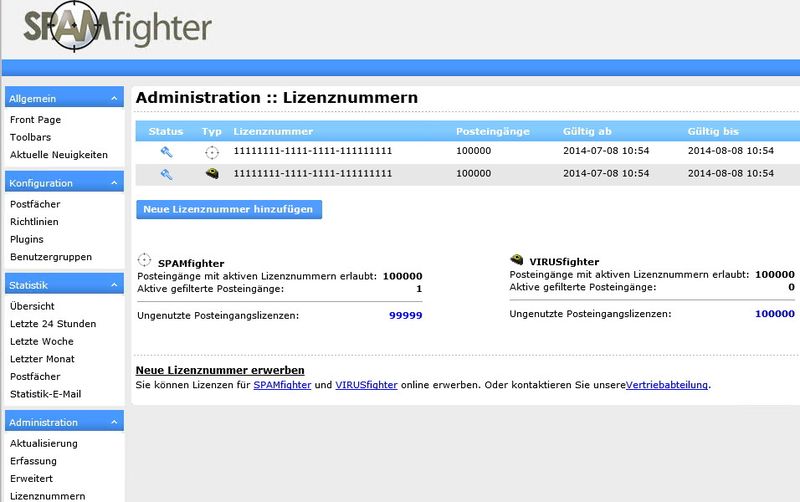Image resolution: width=800 pixels, height=502 pixels.
Task: Open Erfassung under Administration
Action: (x=33, y=461)
